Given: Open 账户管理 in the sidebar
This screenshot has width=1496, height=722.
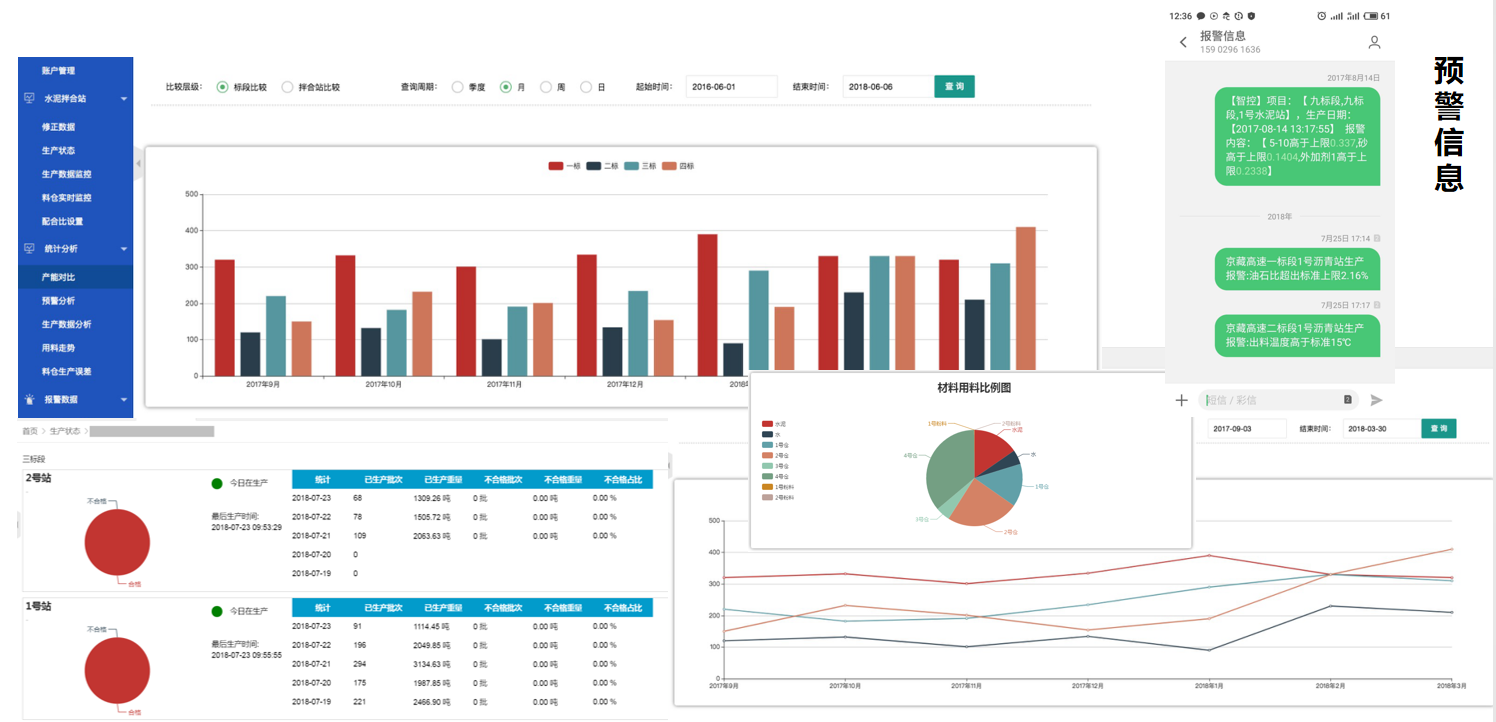Looking at the screenshot, I should pyautogui.click(x=58, y=71).
